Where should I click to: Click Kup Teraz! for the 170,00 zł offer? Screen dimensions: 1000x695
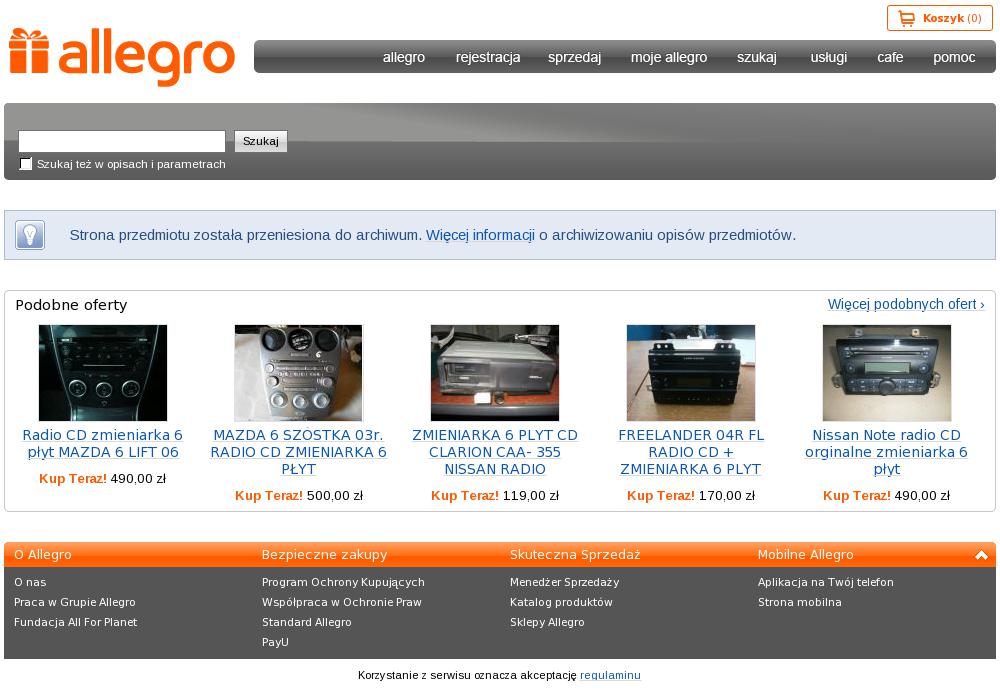[x=661, y=495]
